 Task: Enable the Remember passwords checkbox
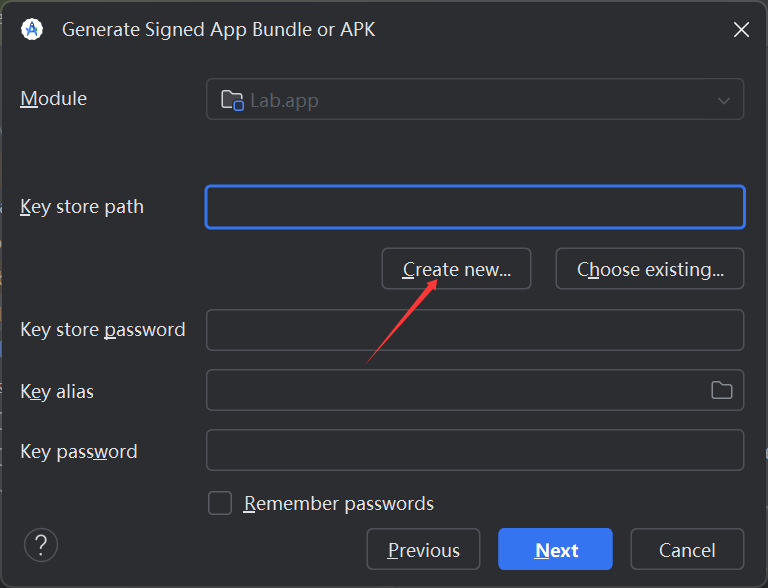pyautogui.click(x=220, y=503)
